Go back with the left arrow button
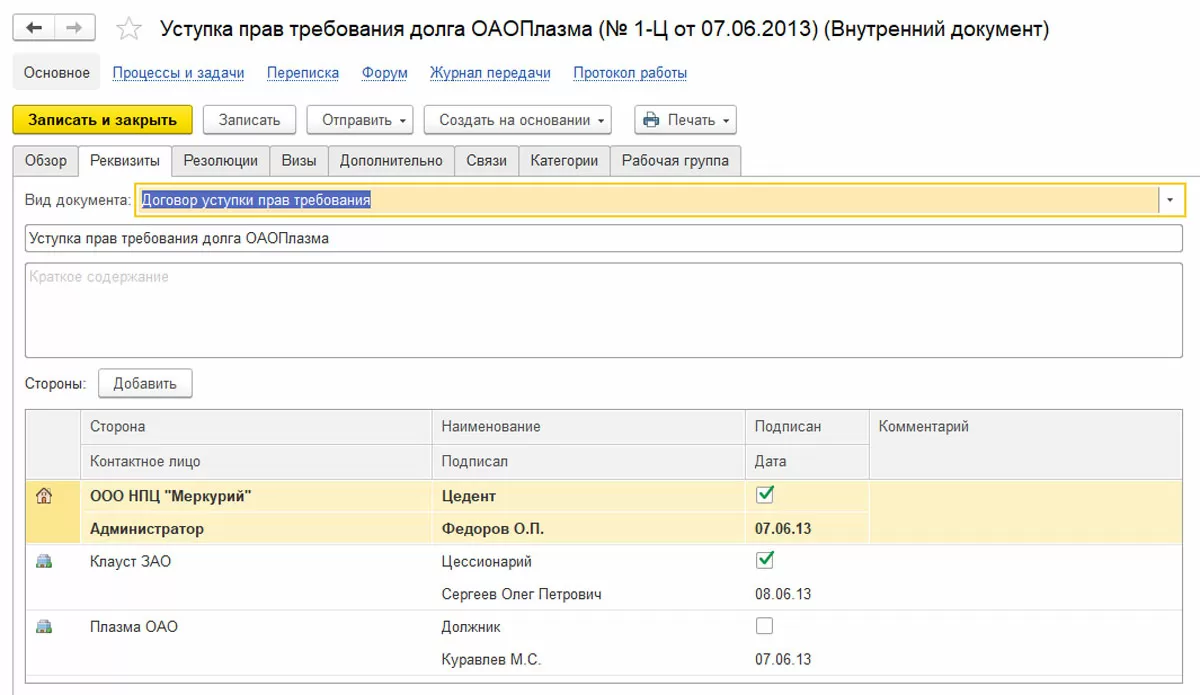1200x695 pixels. (x=34, y=28)
